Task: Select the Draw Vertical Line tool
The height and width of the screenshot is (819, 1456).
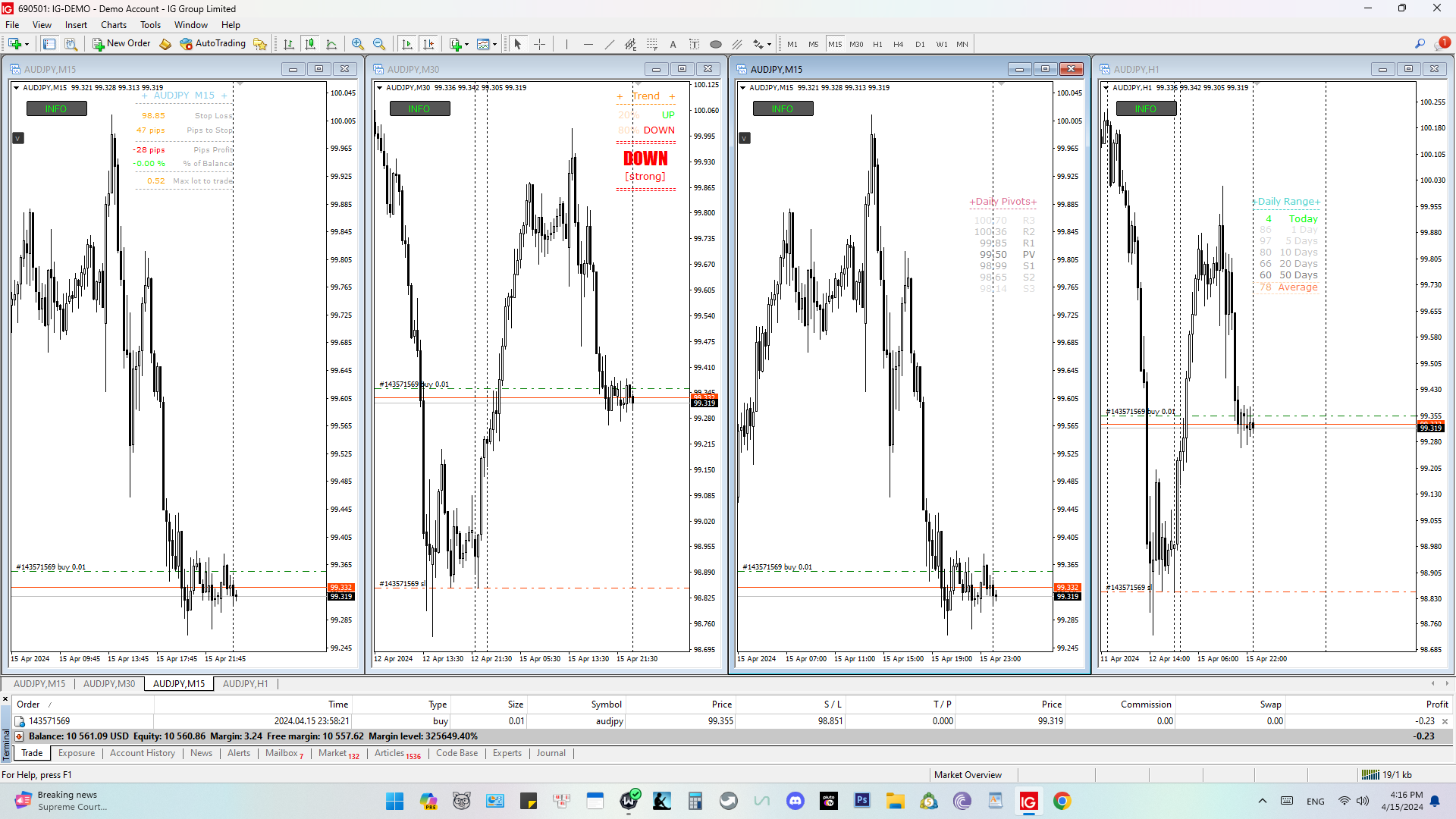Action: click(566, 44)
